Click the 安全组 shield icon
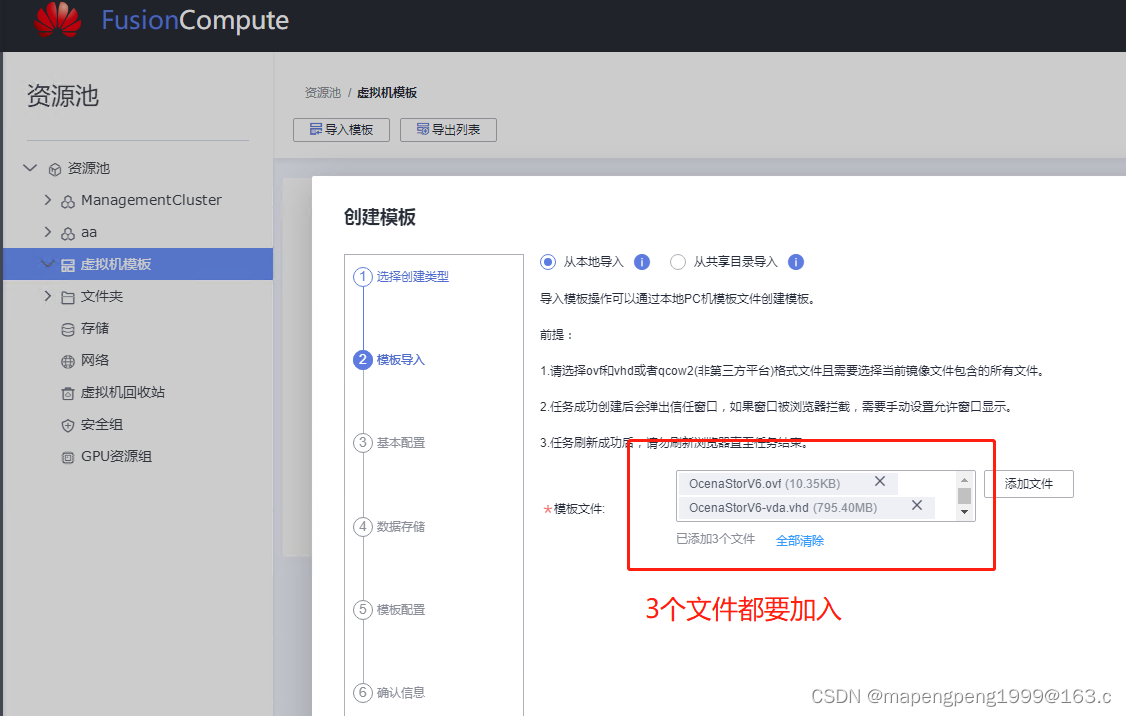 pyautogui.click(x=68, y=425)
